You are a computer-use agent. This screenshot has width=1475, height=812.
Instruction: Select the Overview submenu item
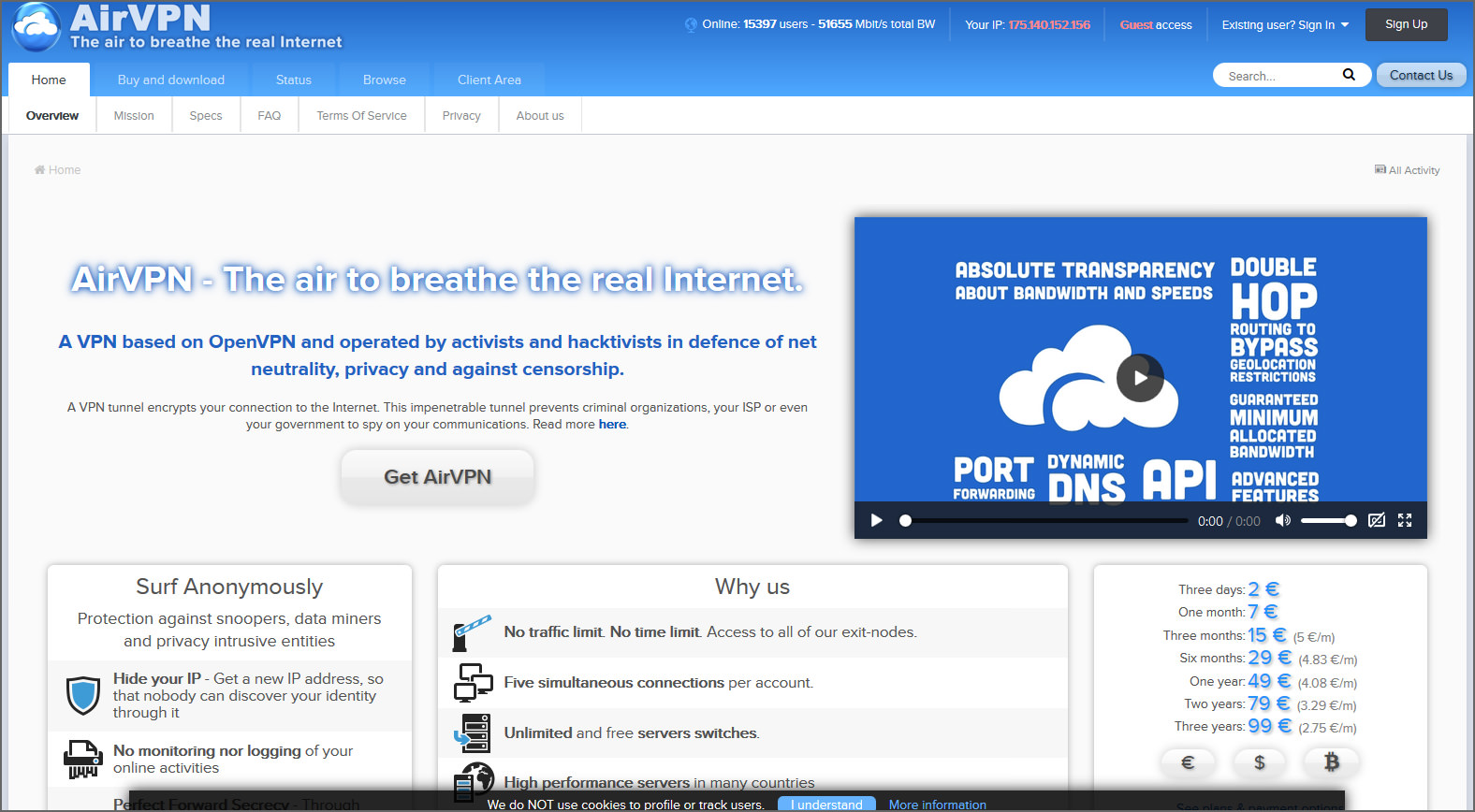52,116
